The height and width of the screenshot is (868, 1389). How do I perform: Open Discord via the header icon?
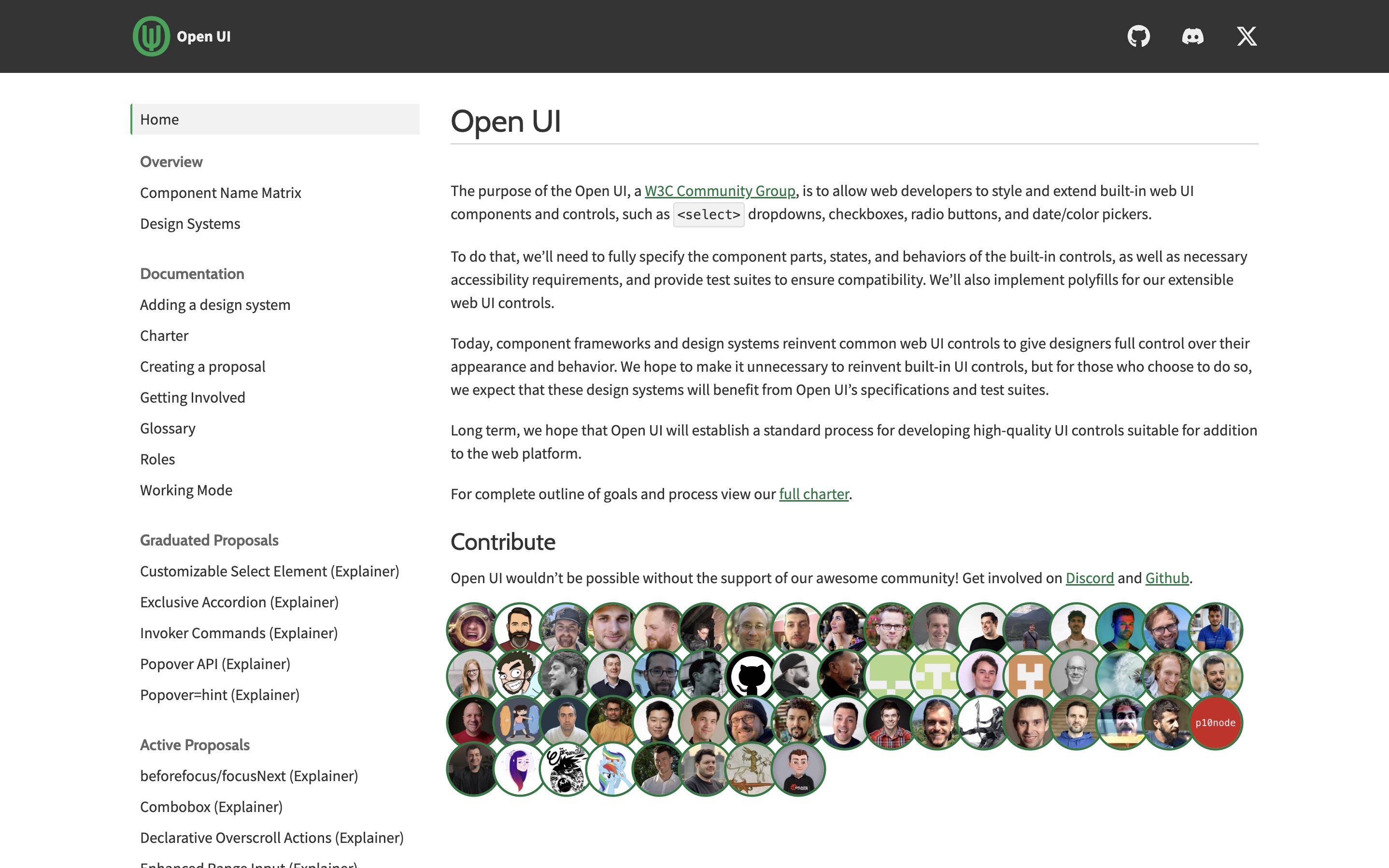click(x=1193, y=36)
